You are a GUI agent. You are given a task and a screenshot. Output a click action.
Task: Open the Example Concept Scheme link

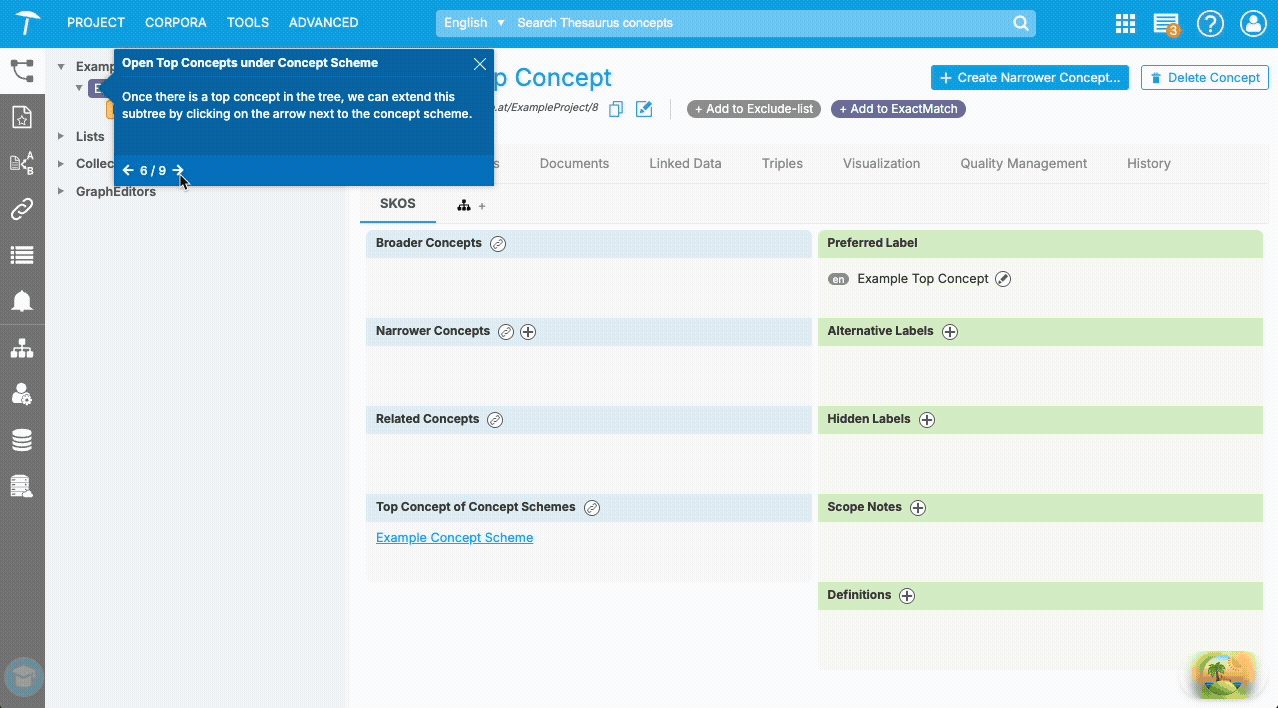click(x=454, y=537)
